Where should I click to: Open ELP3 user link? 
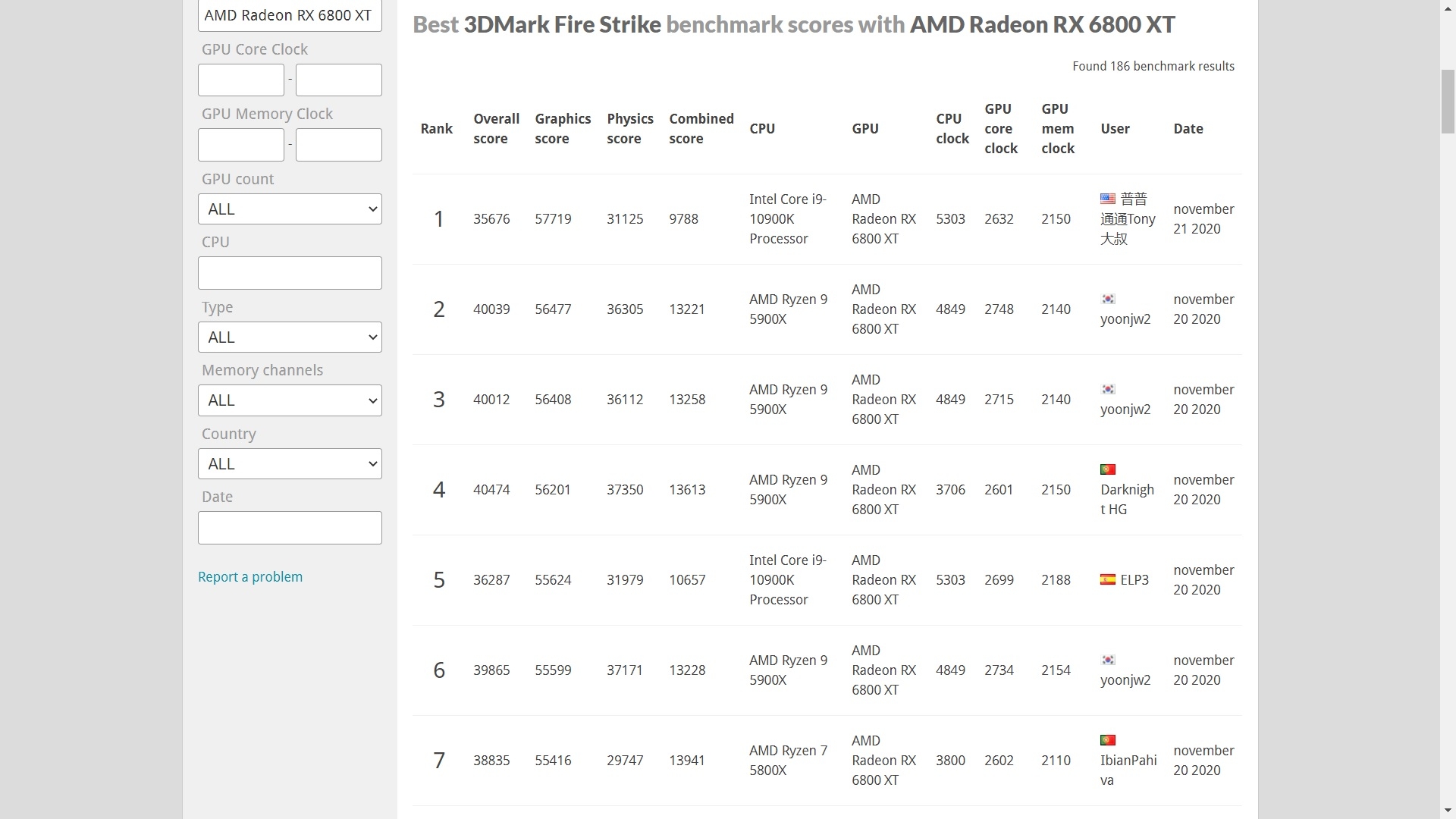click(x=1134, y=580)
